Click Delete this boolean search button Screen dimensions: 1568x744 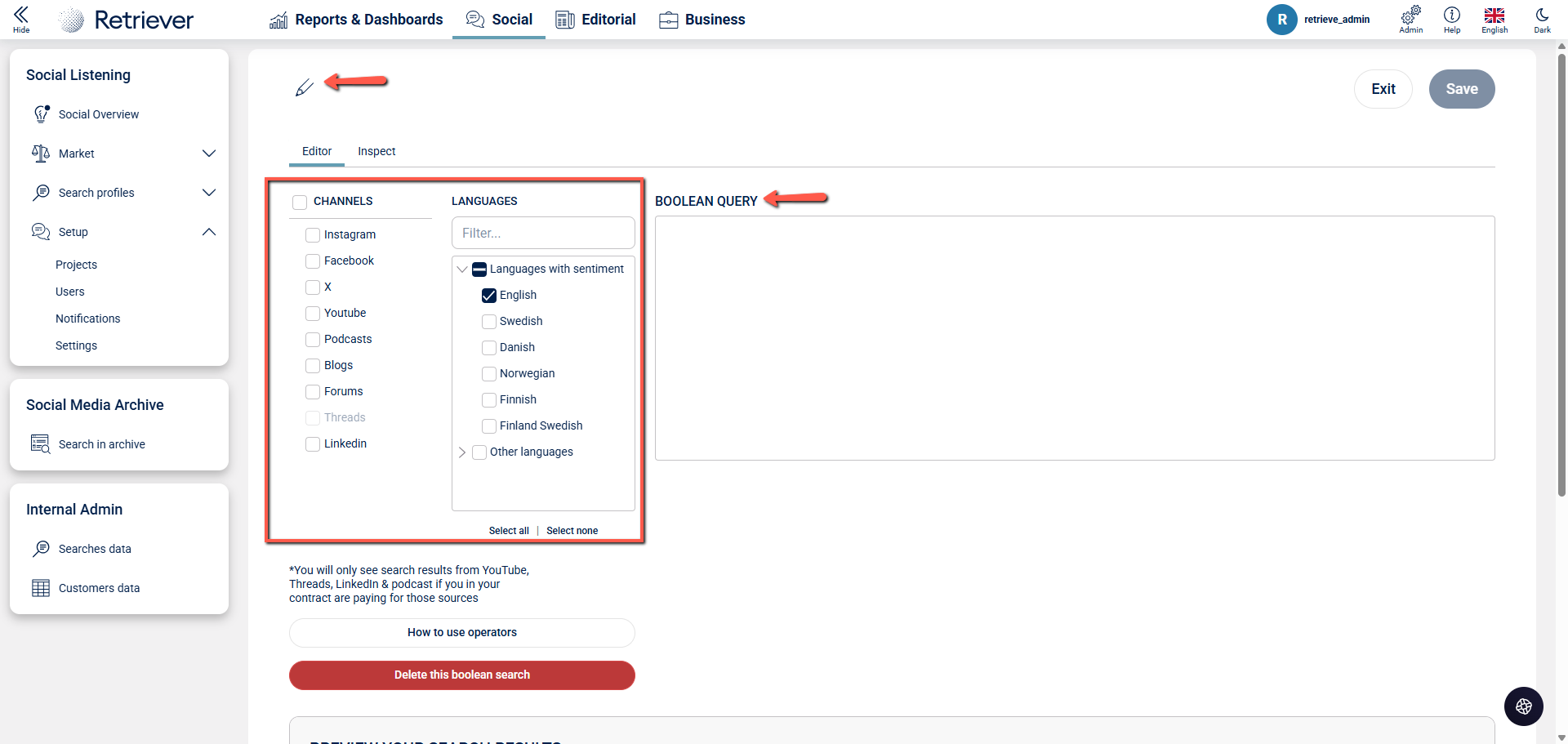[x=462, y=675]
